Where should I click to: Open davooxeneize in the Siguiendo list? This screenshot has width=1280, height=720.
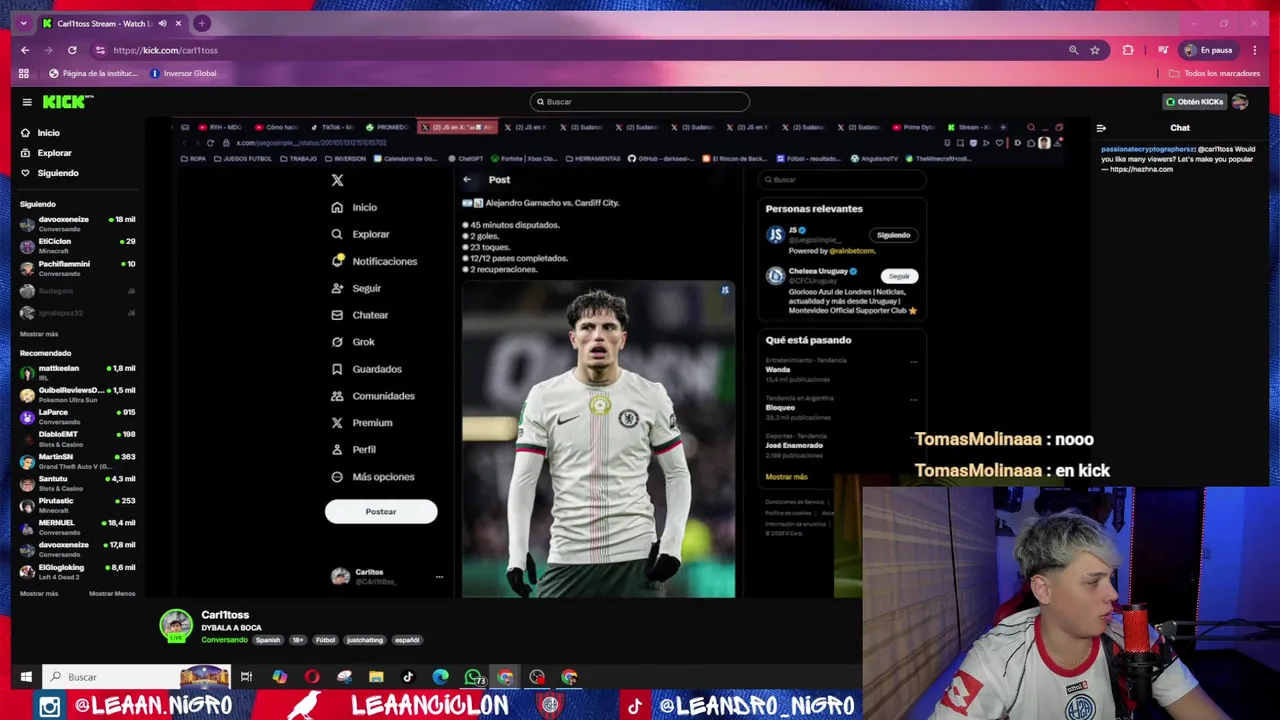click(77, 223)
